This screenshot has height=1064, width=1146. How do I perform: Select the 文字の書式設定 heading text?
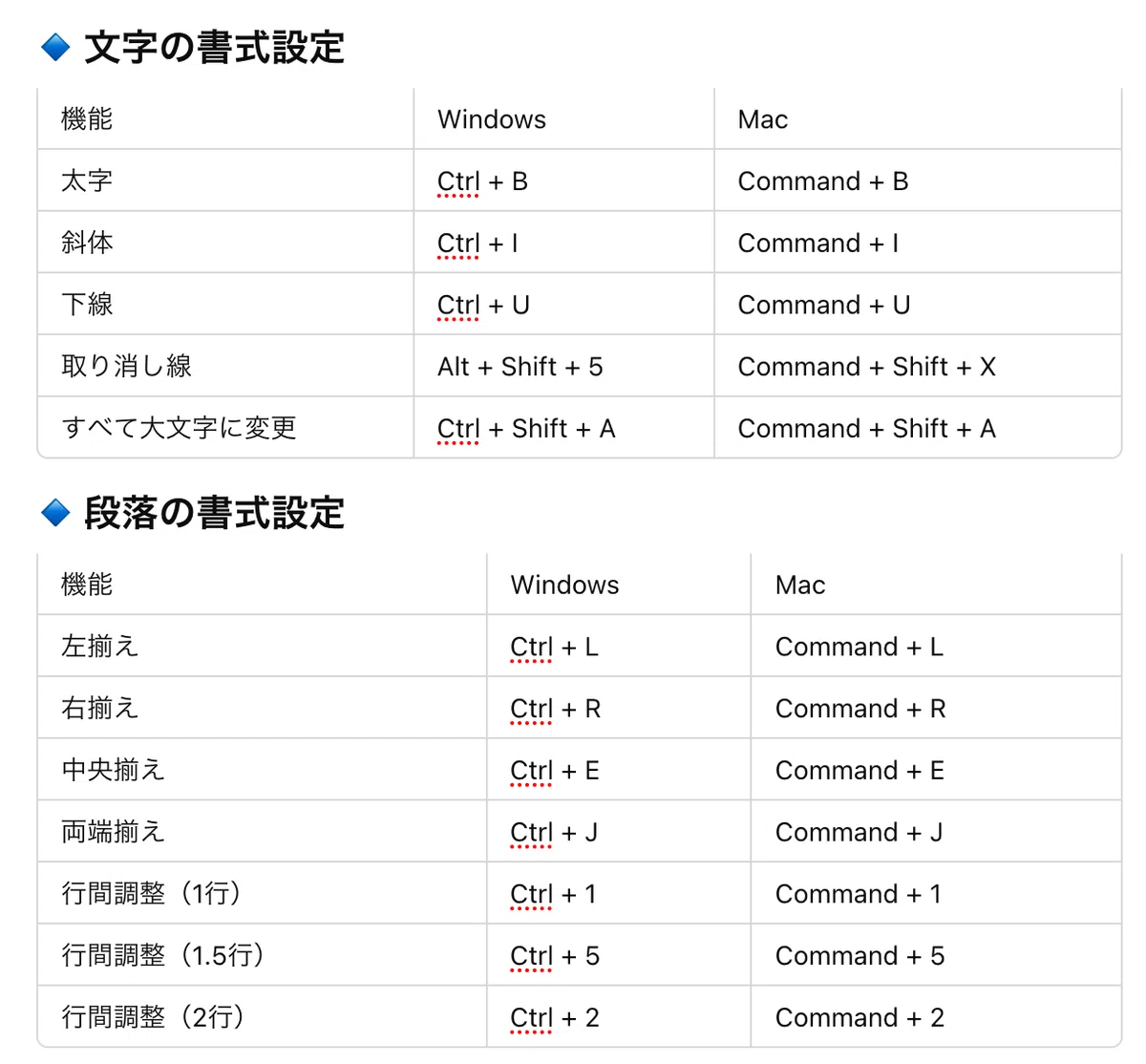coord(215,48)
